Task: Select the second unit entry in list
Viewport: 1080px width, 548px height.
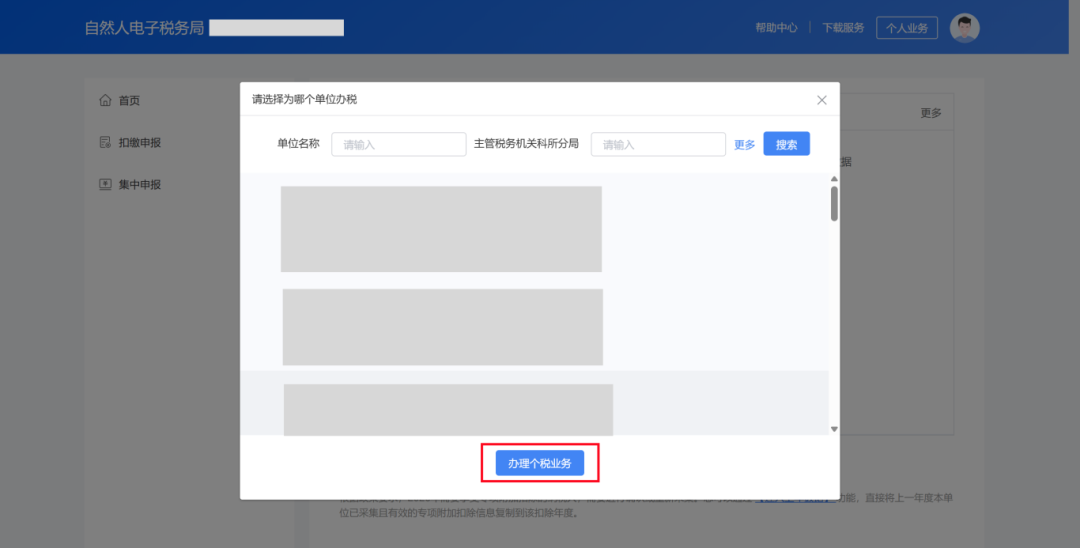Action: 442,327
